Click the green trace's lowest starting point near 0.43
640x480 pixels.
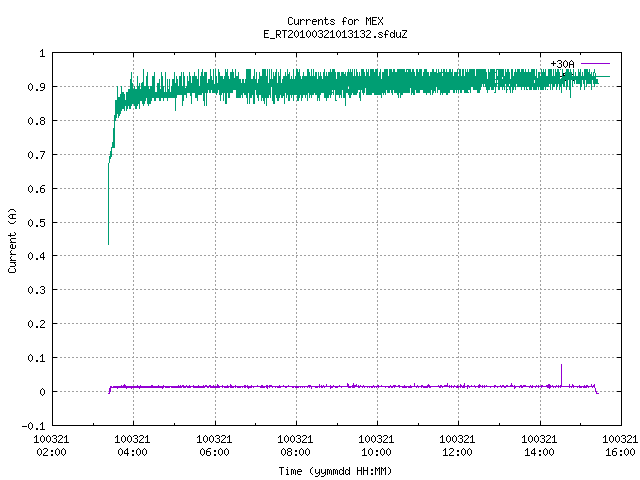pos(108,244)
